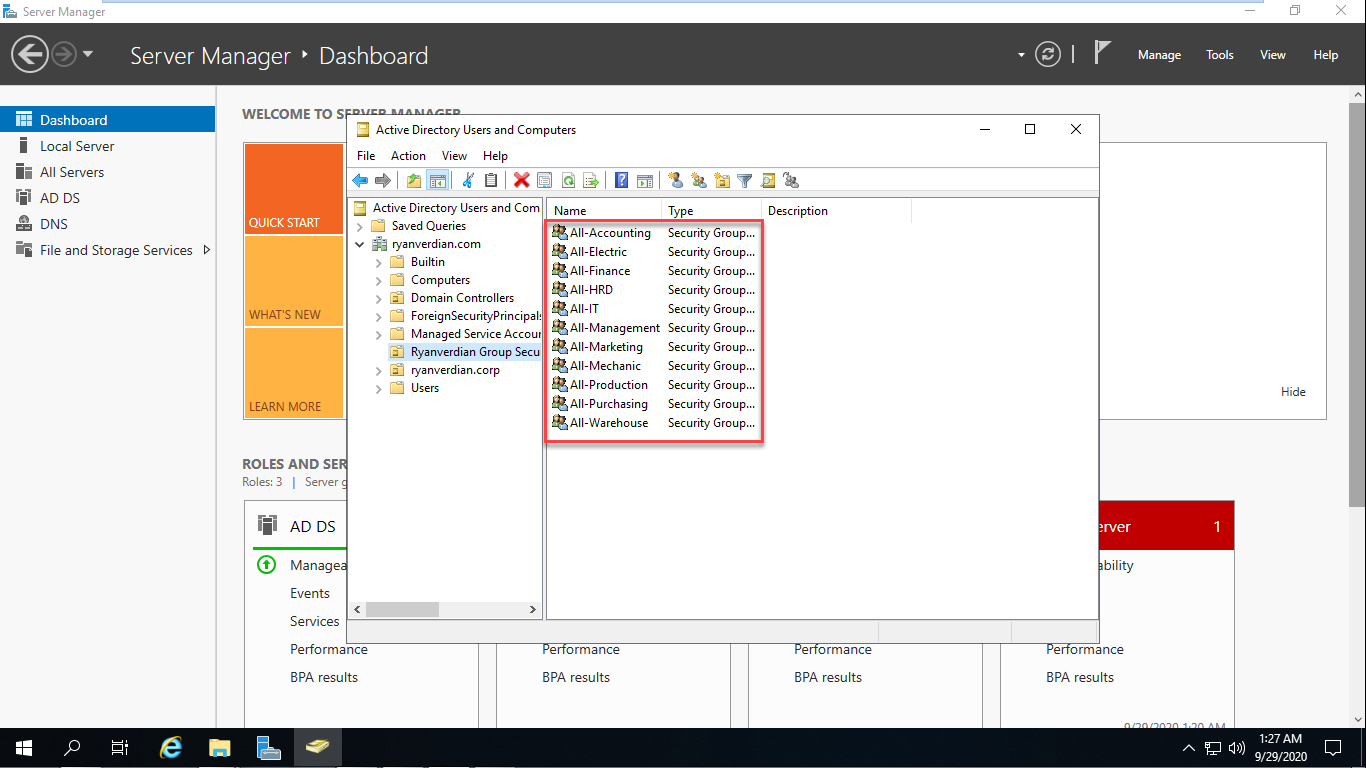
Task: Click the QUICK START tile
Action: (294, 189)
